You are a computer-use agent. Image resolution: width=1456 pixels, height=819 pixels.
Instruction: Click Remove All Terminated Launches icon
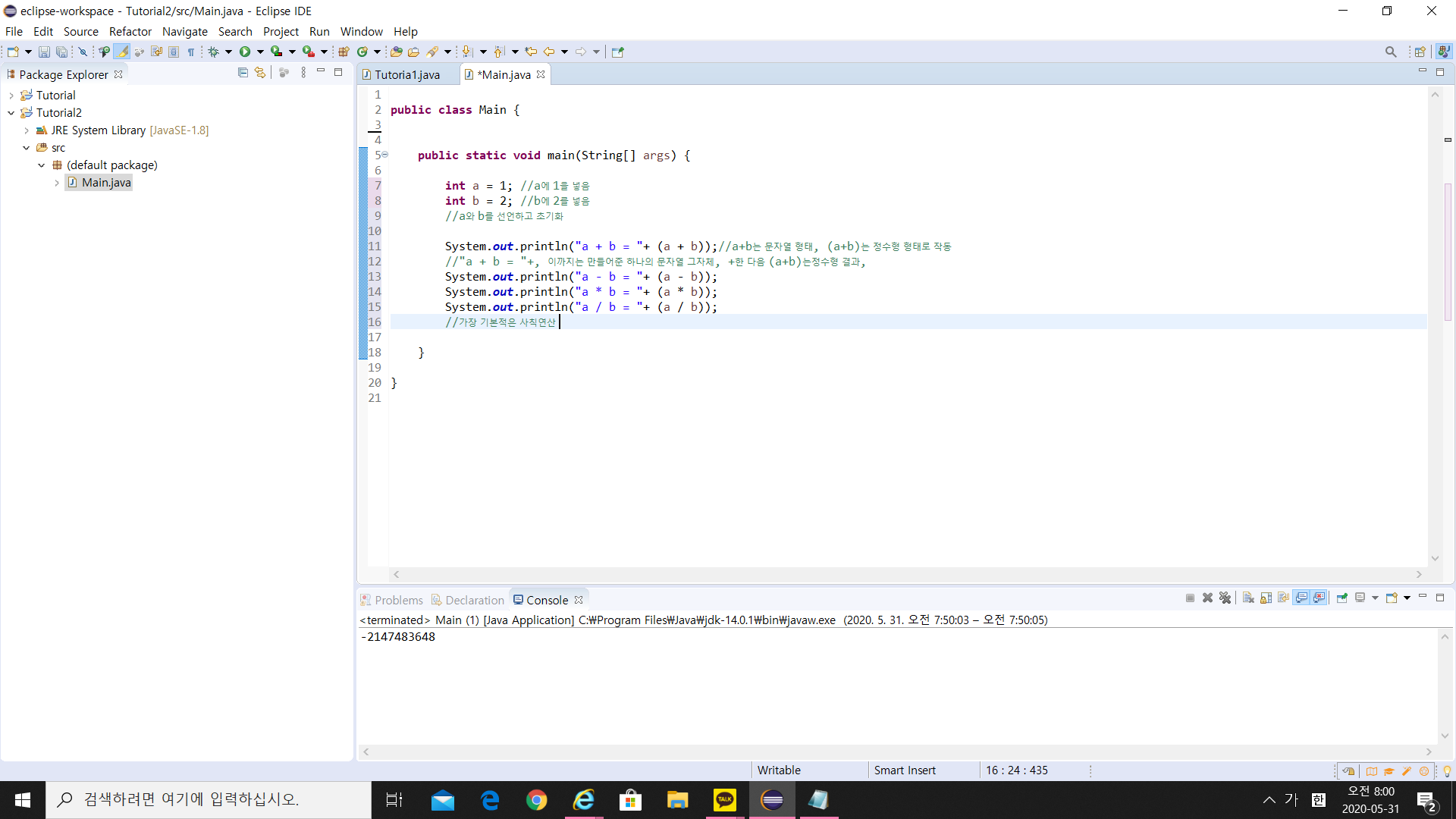pyautogui.click(x=1225, y=598)
